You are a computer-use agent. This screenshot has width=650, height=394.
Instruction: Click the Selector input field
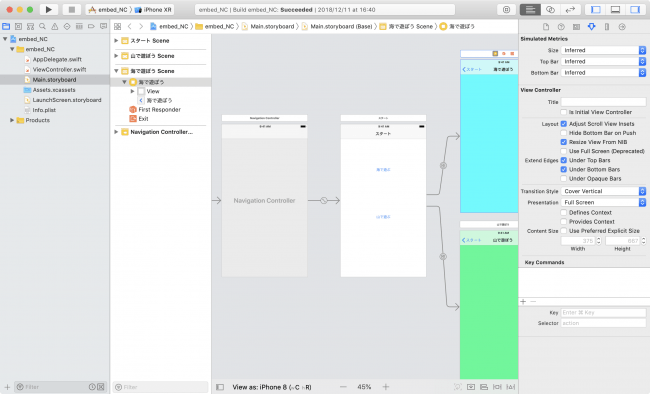(x=603, y=323)
